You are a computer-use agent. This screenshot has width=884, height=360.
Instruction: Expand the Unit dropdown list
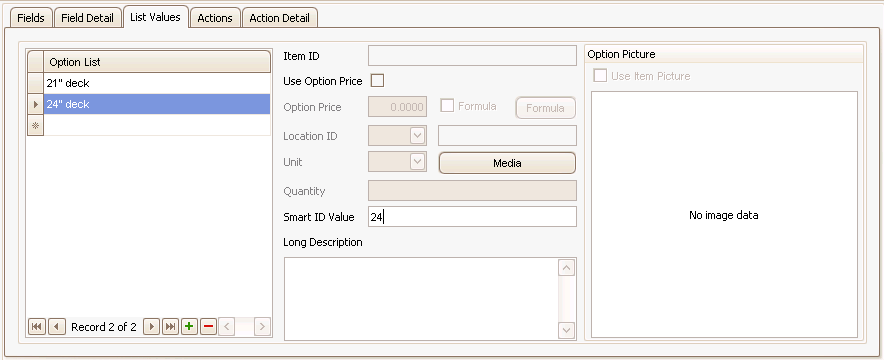coord(417,162)
